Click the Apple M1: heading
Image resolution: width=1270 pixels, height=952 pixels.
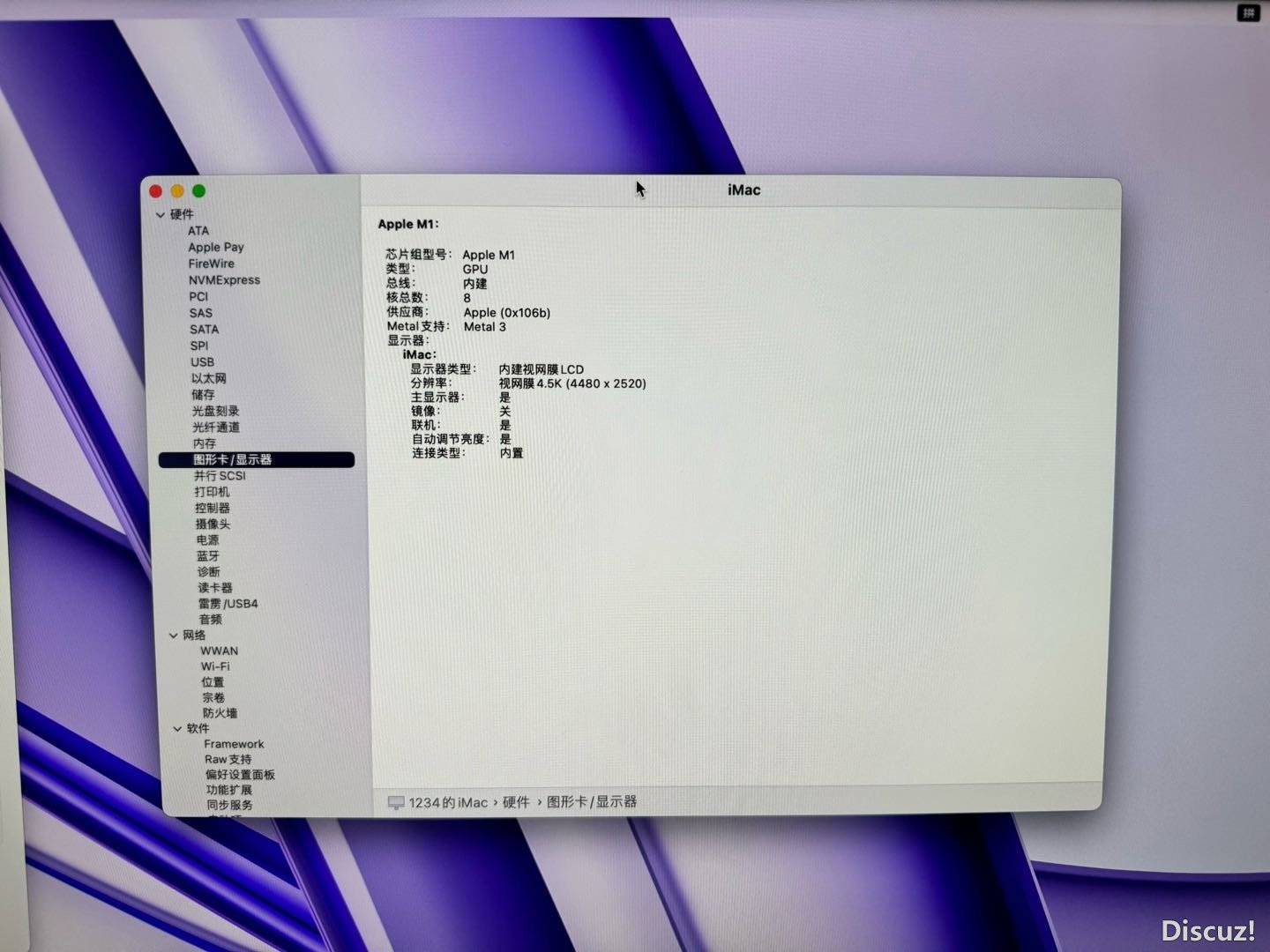point(408,224)
